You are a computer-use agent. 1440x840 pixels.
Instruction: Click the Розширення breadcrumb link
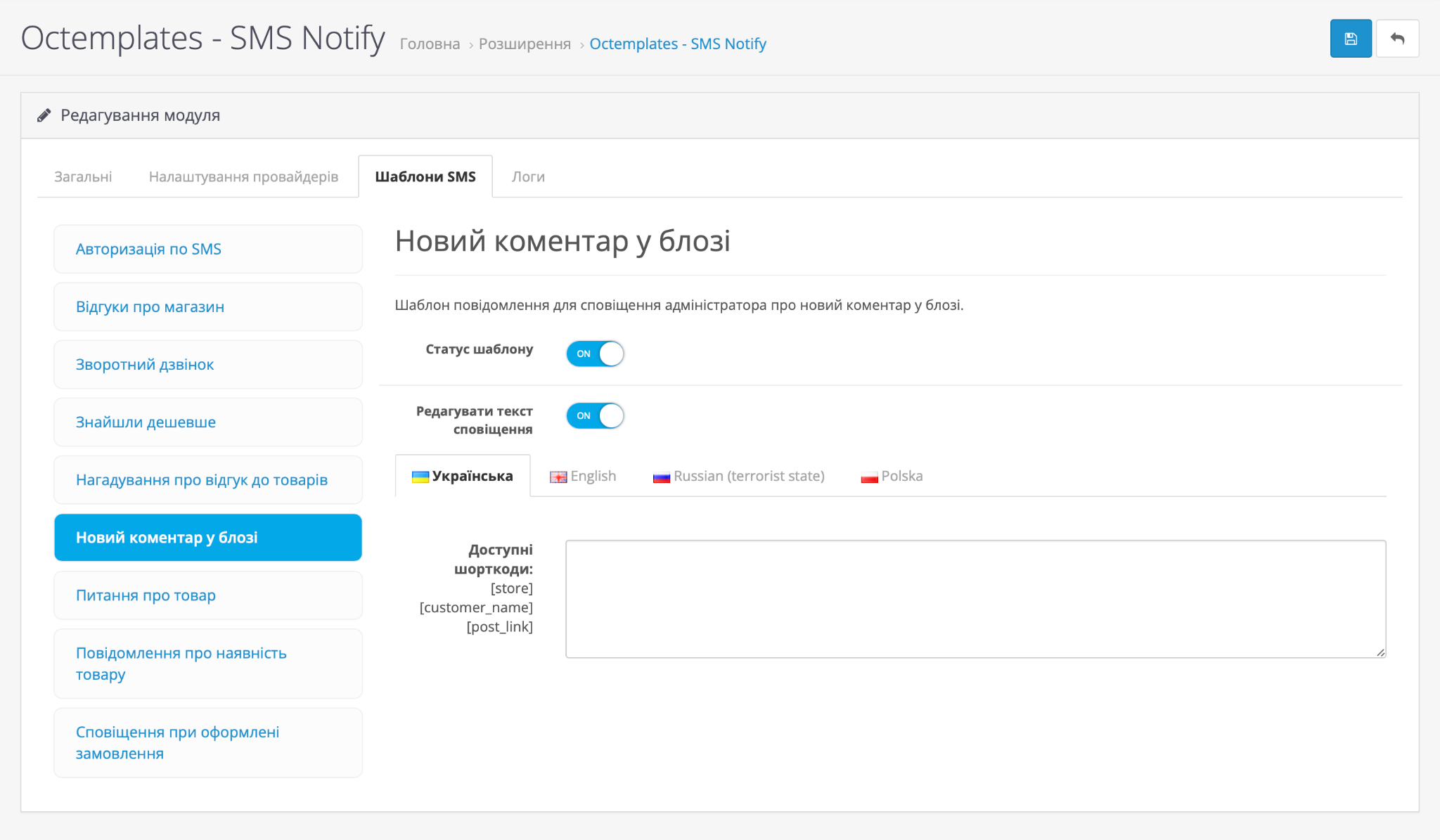525,44
